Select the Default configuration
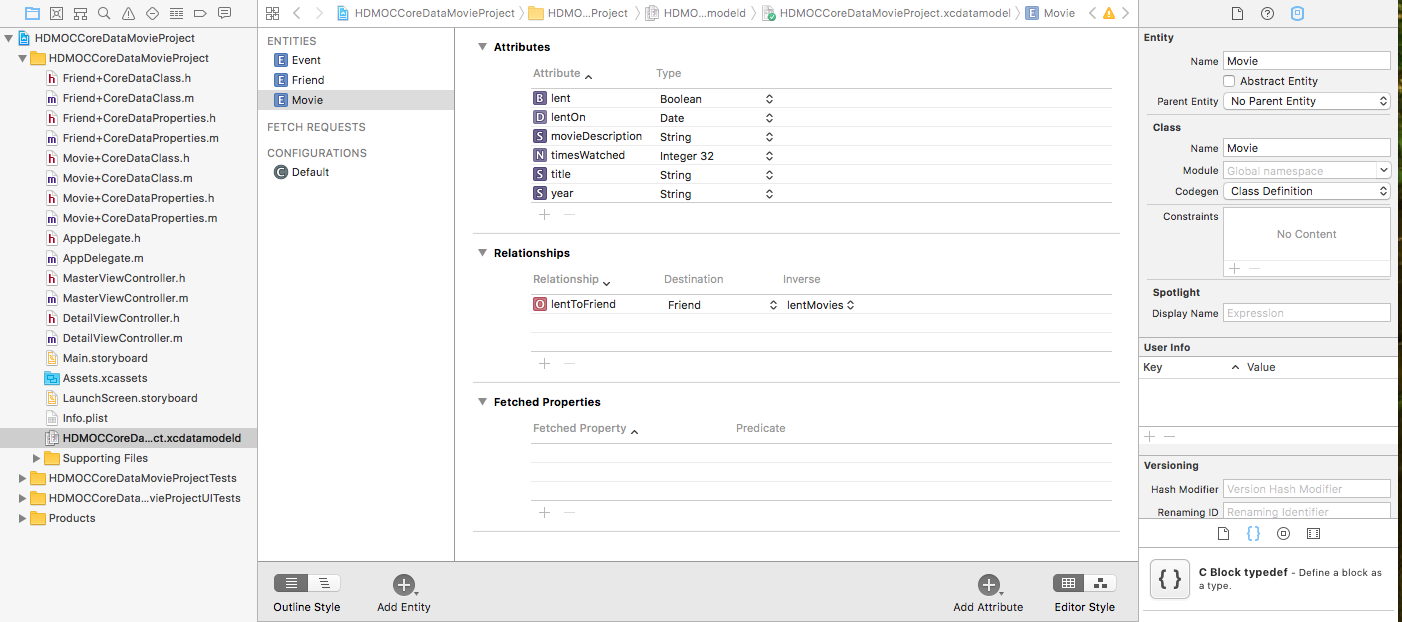Screen dimensions: 1402x622 [x=356, y=172]
